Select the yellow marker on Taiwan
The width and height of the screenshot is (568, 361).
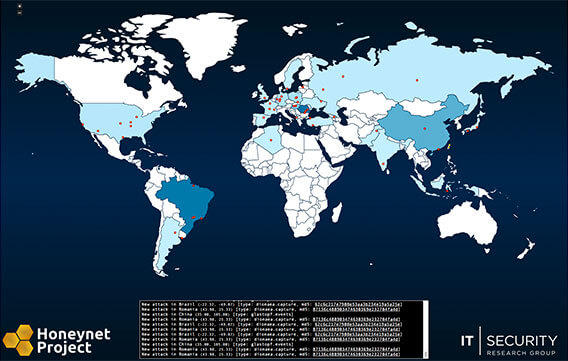[x=450, y=146]
